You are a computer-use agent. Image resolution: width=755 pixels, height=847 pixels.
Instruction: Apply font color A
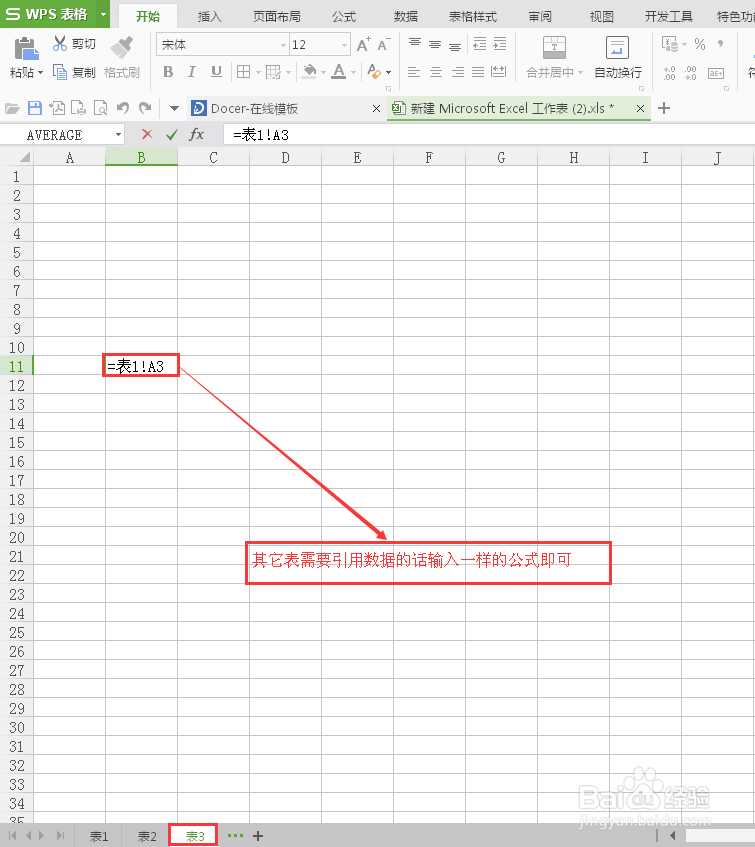click(339, 72)
